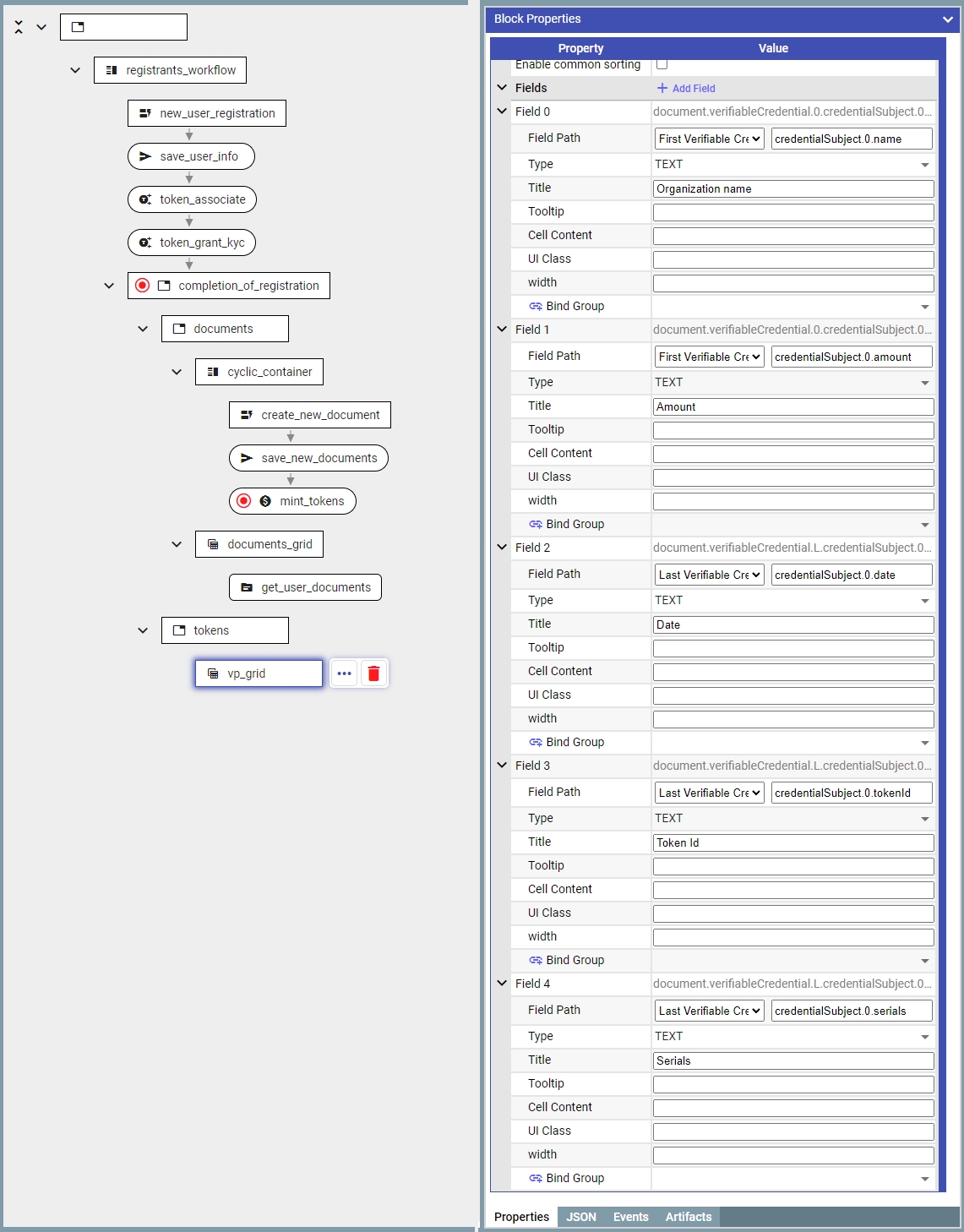Click the token_associate block icon

coord(145,199)
